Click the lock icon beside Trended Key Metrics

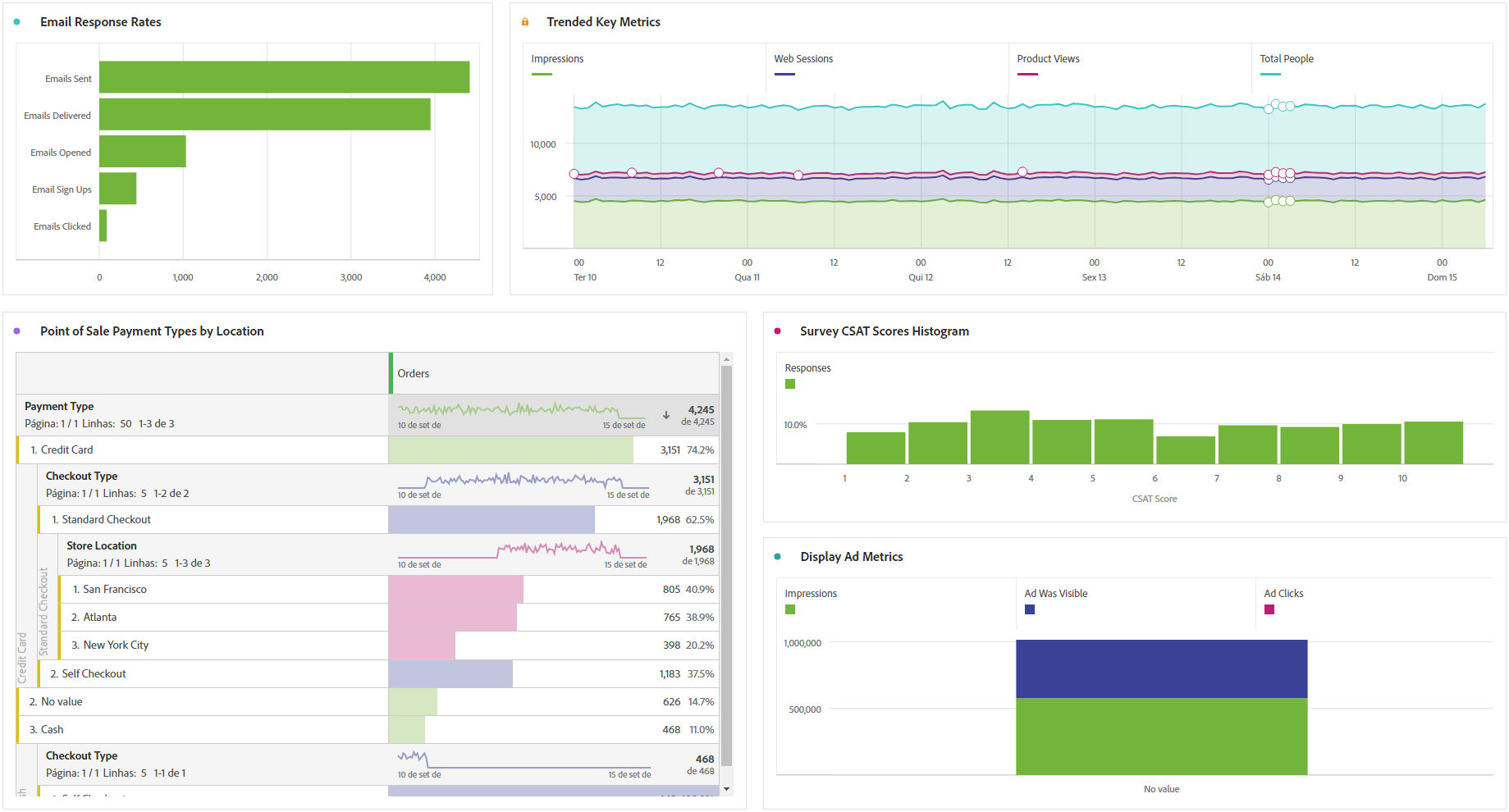click(525, 22)
